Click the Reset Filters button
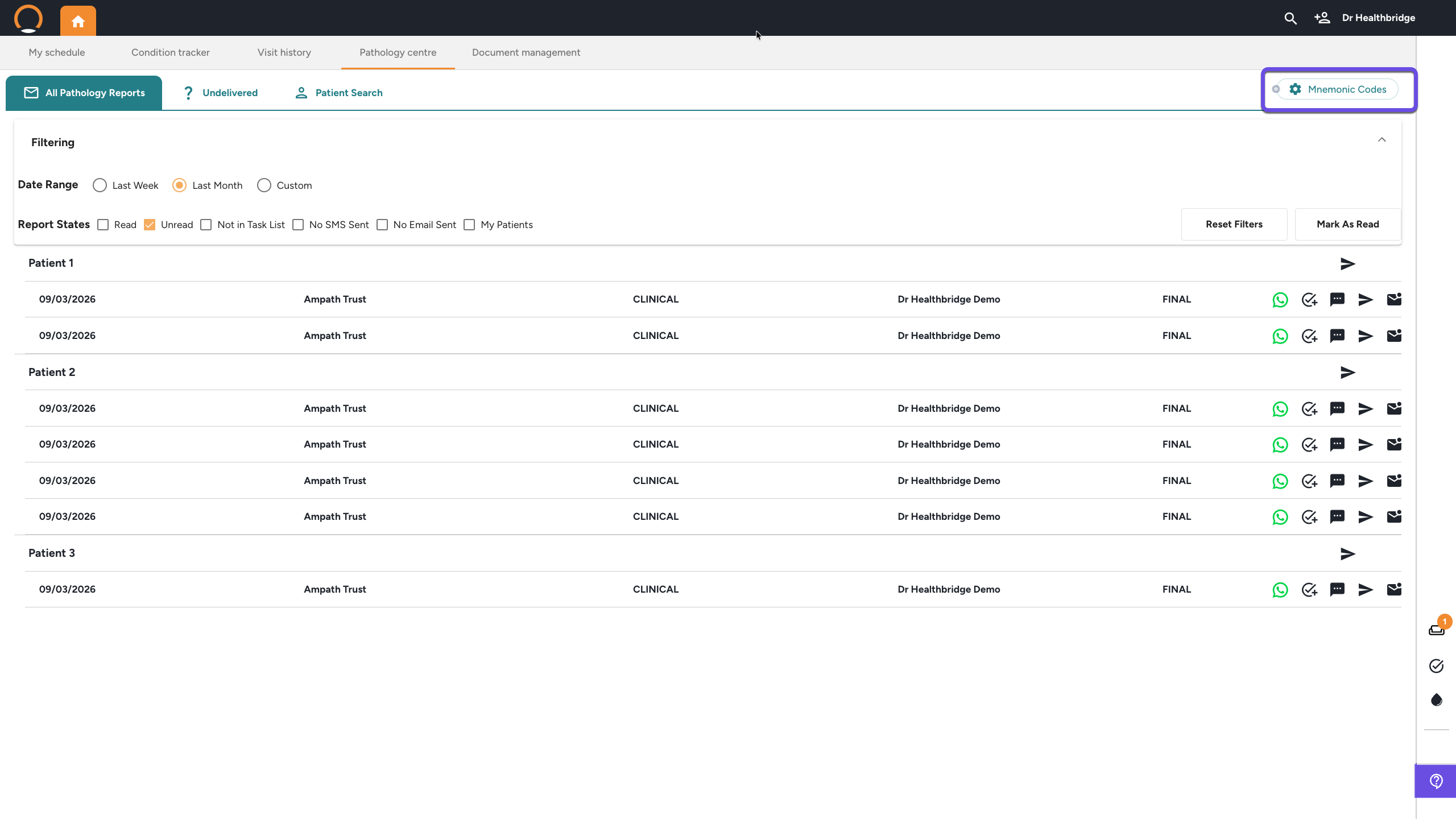The image size is (1456, 819). coord(1234,224)
